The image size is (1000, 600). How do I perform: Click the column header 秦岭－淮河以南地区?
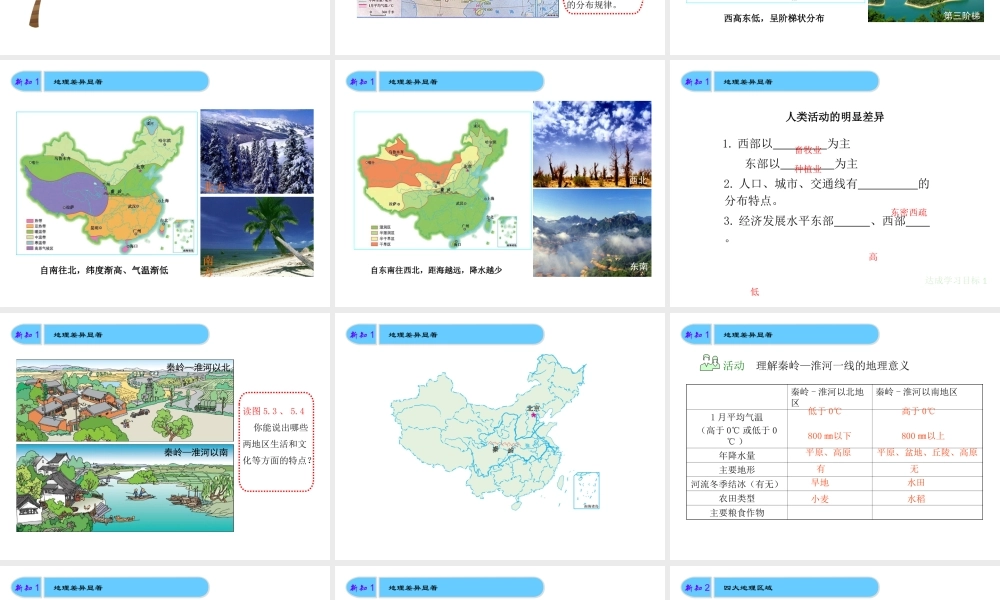[916, 392]
